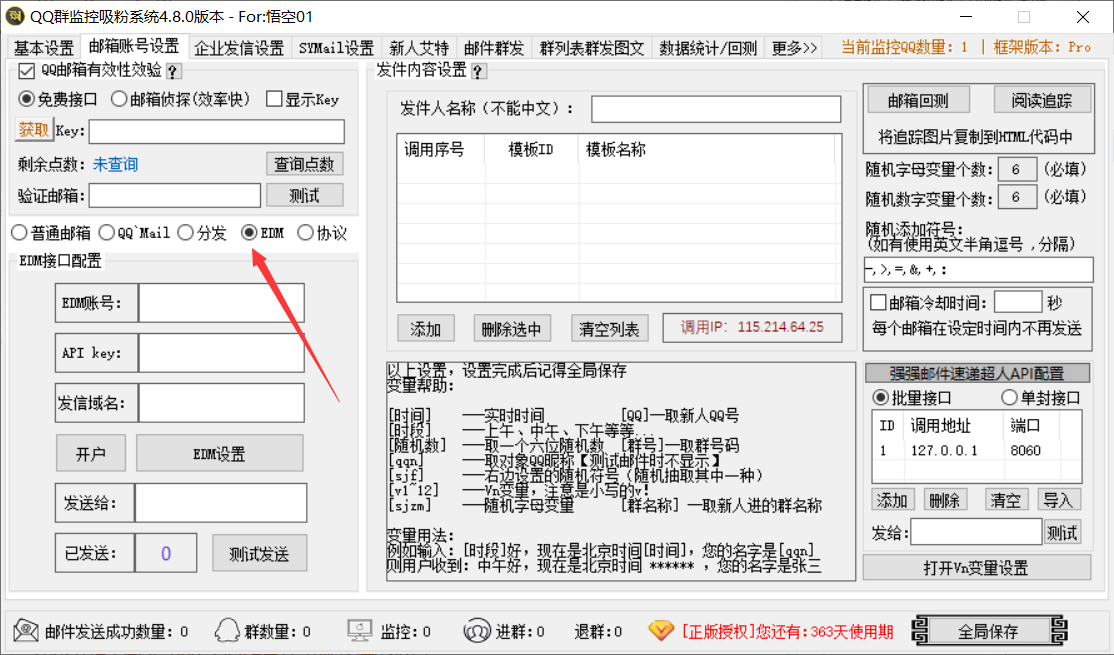The height and width of the screenshot is (655, 1114).
Task: Click the bell icon beside 群数量
Action: coord(227,630)
